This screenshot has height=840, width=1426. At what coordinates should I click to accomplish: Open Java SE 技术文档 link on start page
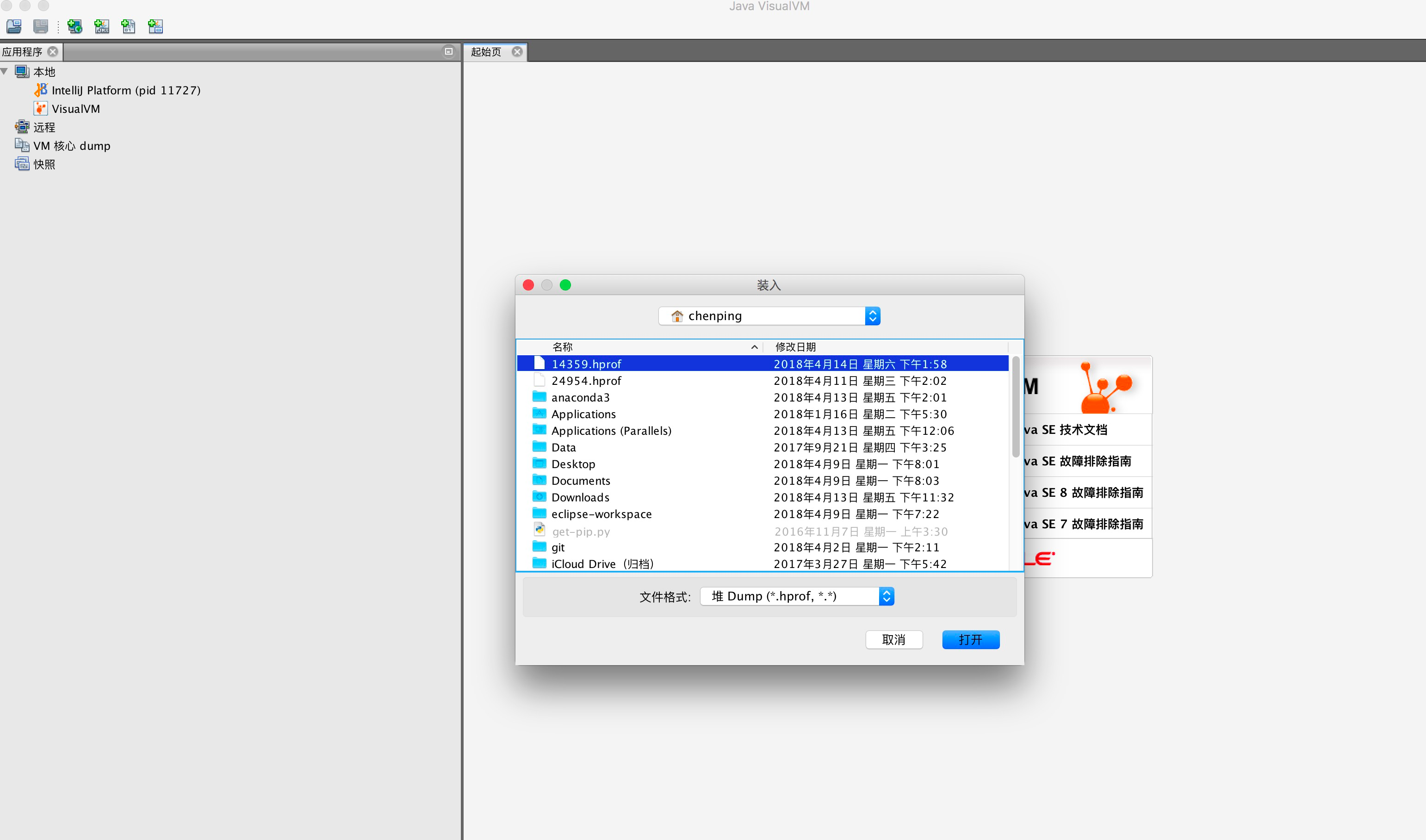pyautogui.click(x=1066, y=430)
